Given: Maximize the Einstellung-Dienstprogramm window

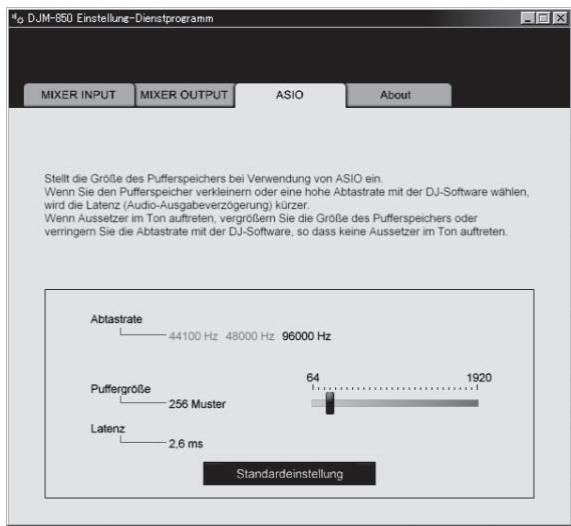Looking at the screenshot, I should [544, 18].
